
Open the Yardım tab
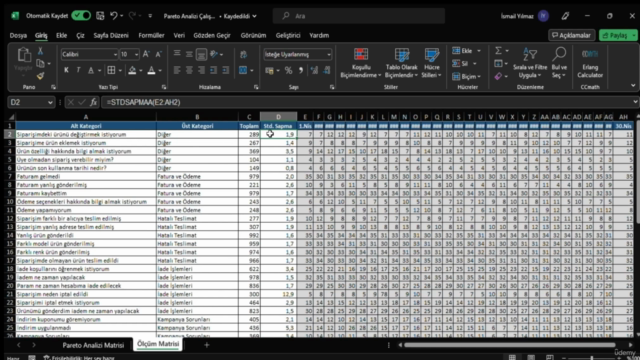[319, 36]
